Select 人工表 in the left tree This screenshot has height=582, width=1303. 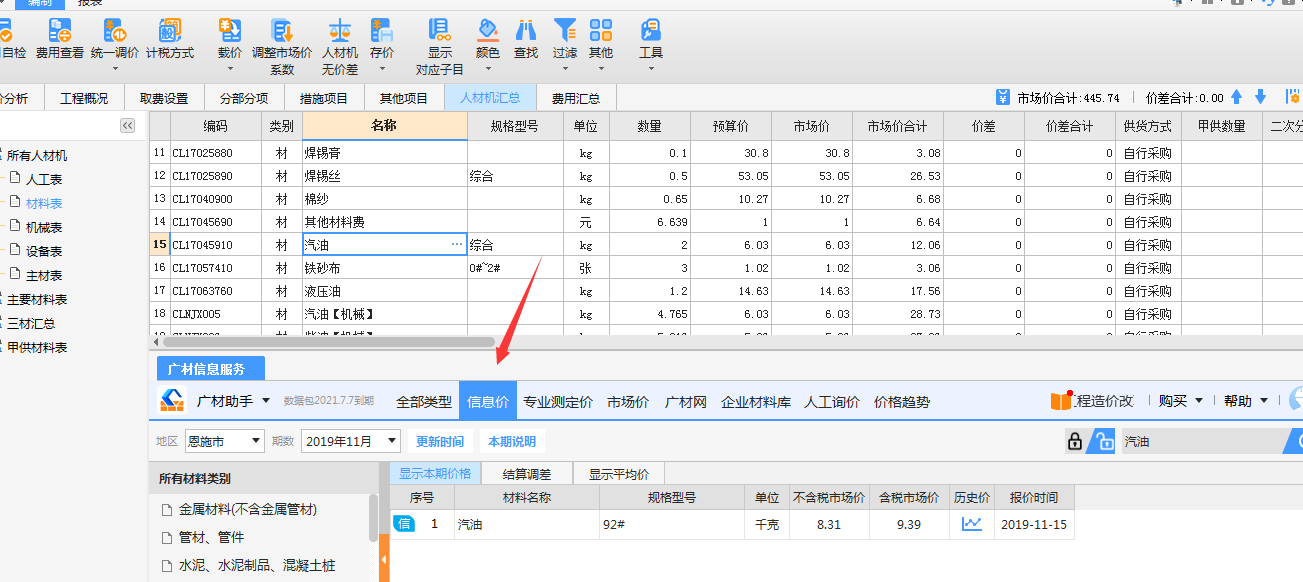(x=44, y=180)
